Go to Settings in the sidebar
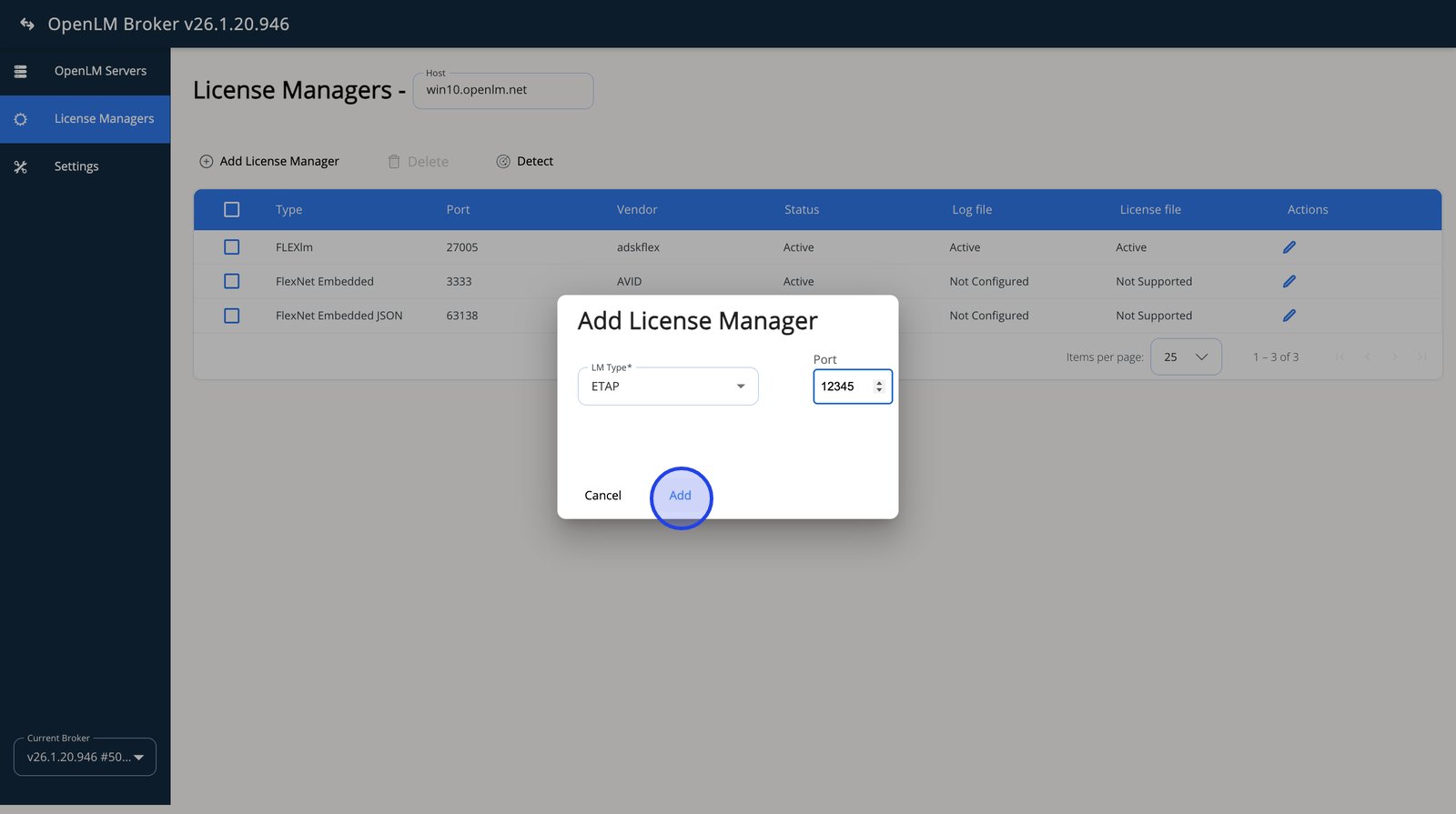The image size is (1456, 814). pyautogui.click(x=76, y=166)
